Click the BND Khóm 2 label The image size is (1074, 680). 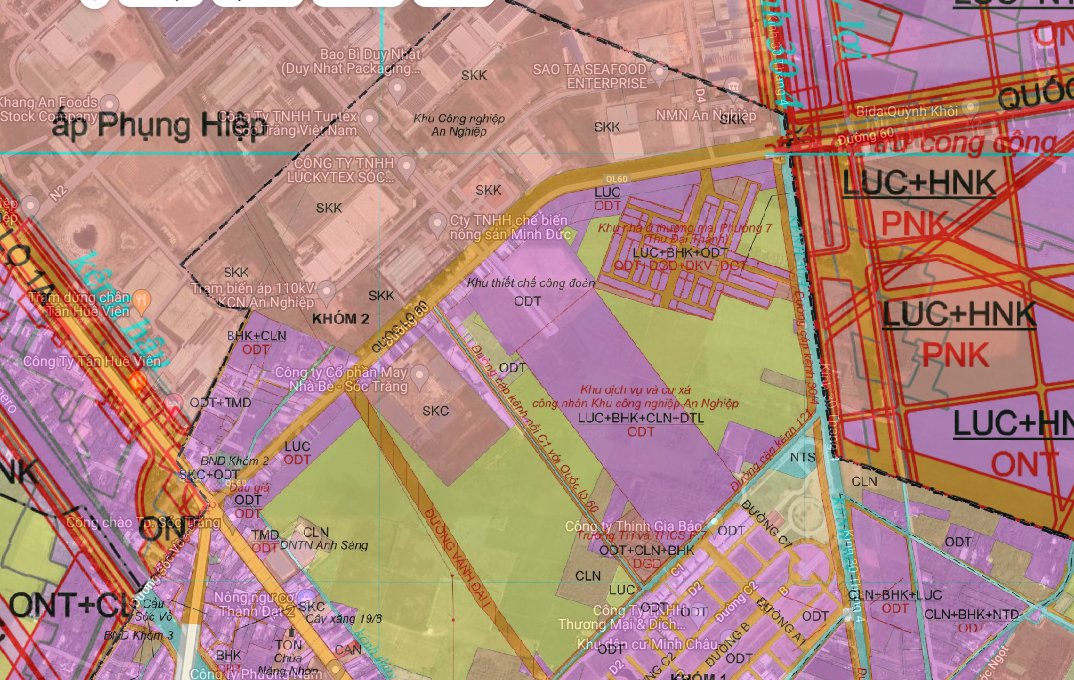click(234, 461)
